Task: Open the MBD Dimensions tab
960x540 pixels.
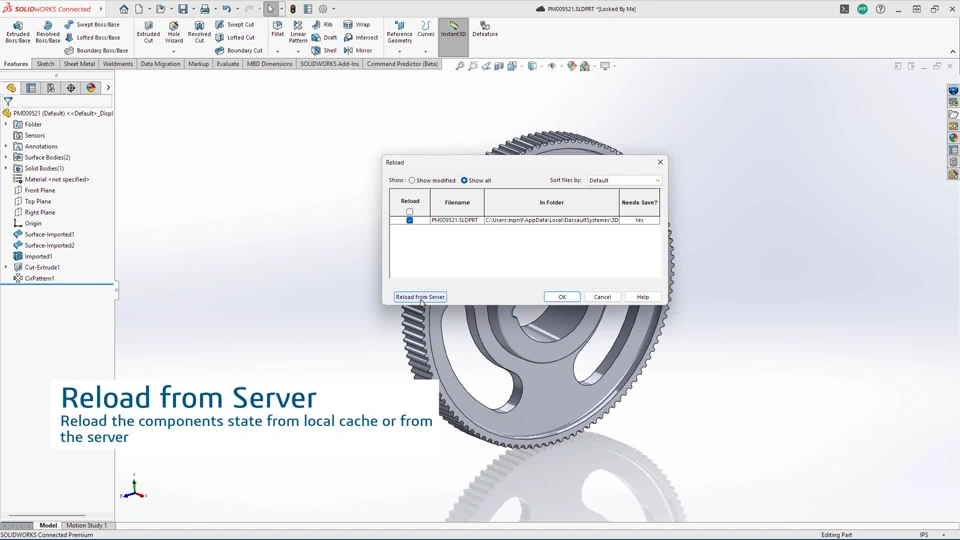Action: 269,64
